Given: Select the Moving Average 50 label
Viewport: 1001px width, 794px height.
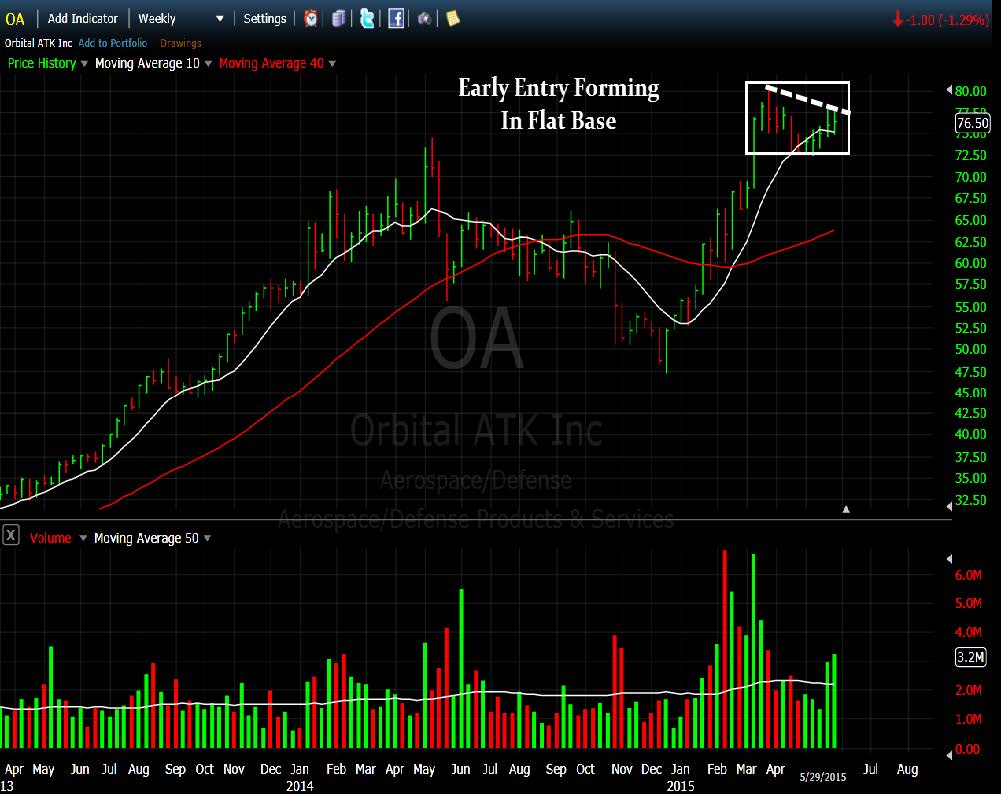Looking at the screenshot, I should [x=146, y=538].
